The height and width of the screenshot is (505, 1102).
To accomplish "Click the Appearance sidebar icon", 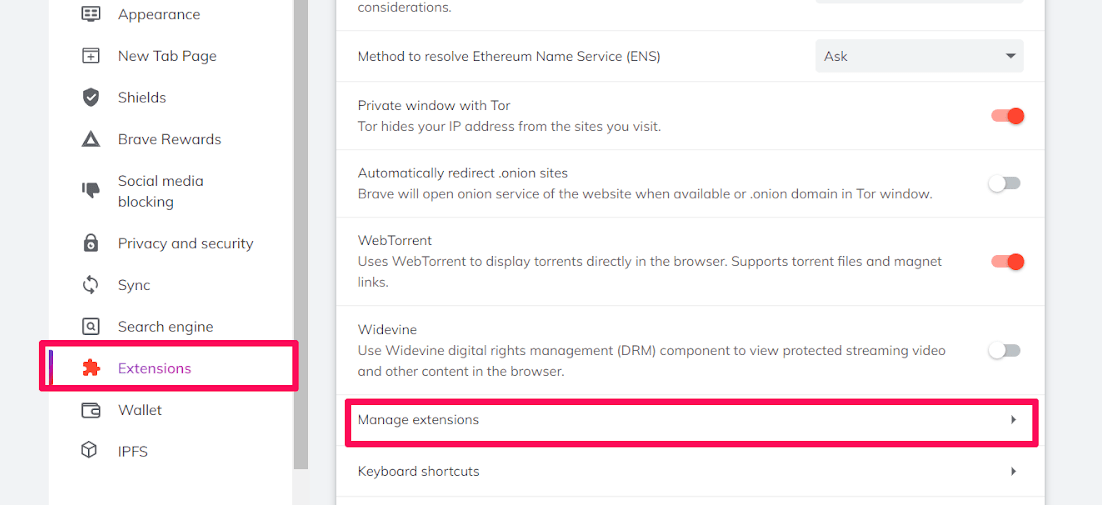I will coord(91,14).
